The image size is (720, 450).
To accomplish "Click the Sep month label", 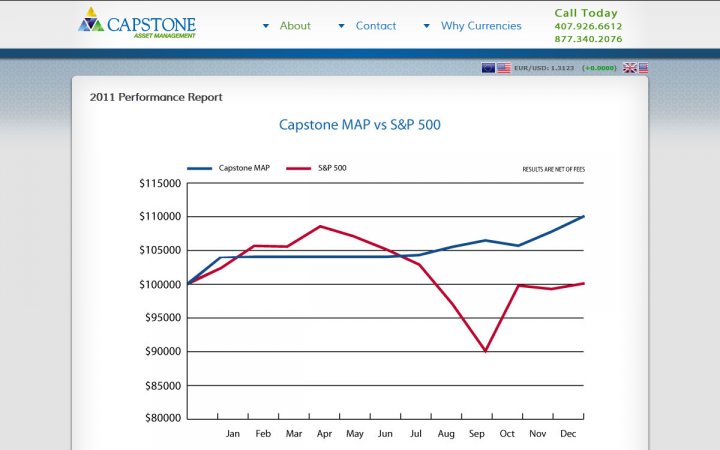I will click(x=477, y=434).
